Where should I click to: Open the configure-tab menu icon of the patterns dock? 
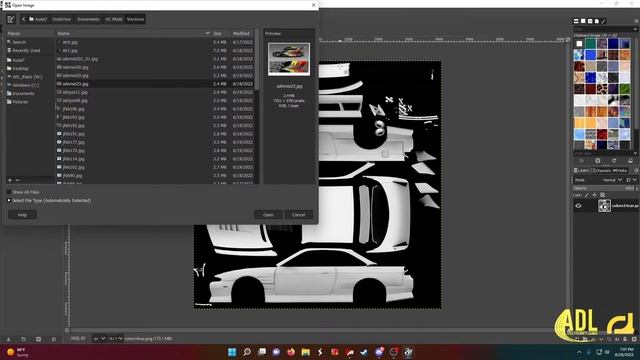(x=636, y=21)
